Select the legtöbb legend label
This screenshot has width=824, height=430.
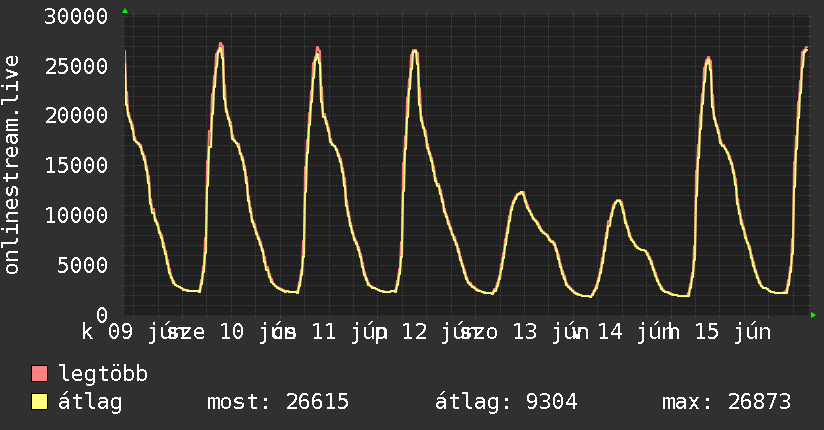tap(103, 374)
